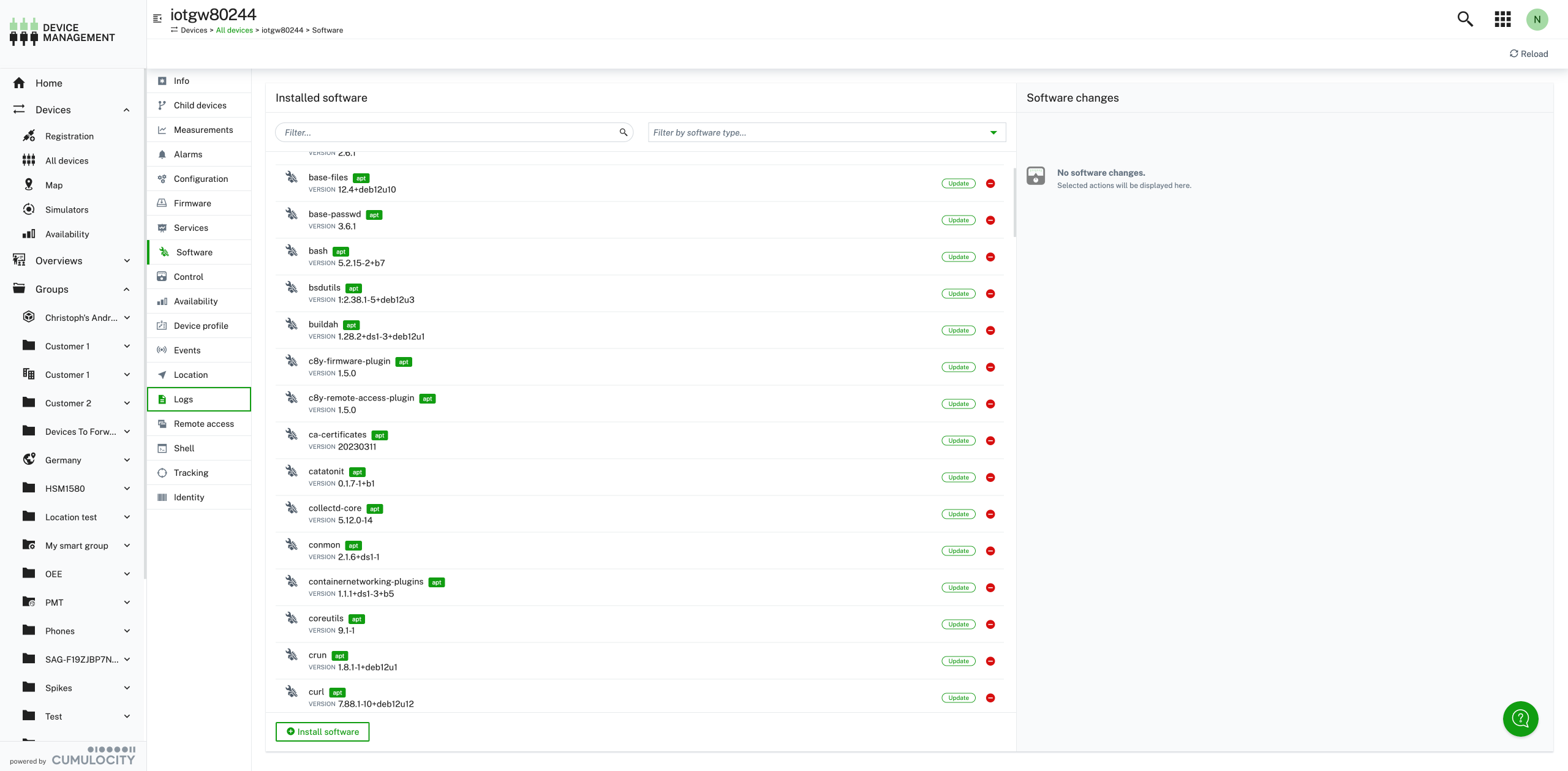Click the green help question mark button

(1520, 718)
